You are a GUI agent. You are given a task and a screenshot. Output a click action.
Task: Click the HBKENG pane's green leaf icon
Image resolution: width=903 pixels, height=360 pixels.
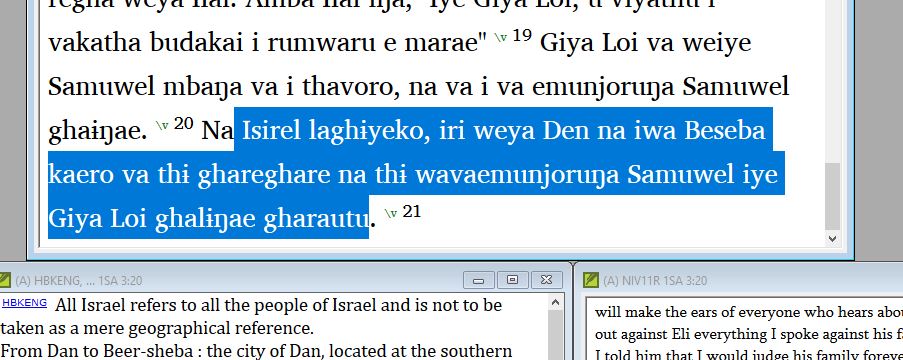pos(5,281)
